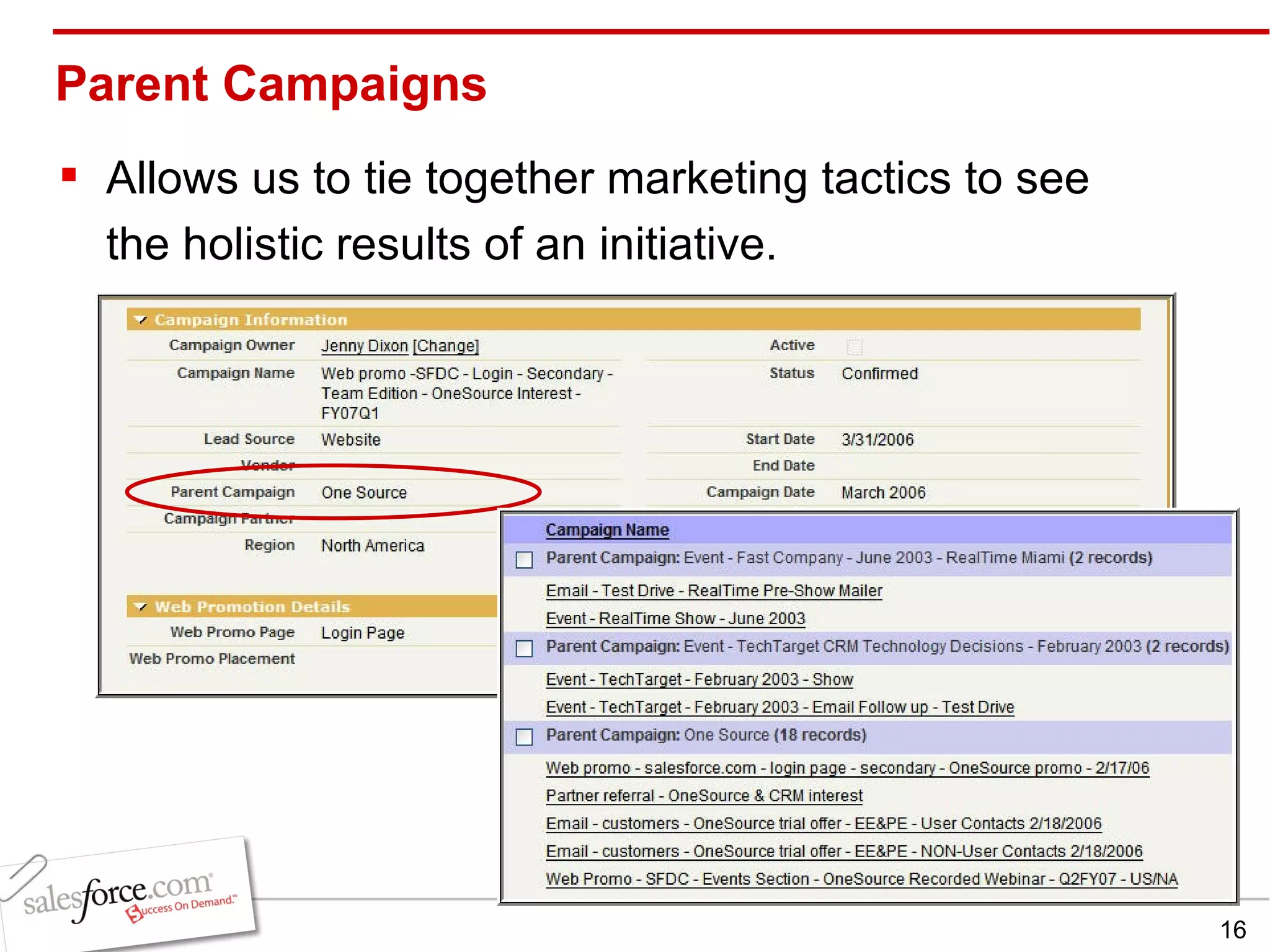Screen dimensions: 1270x952
Task: Click the March 2006 campaign date value
Action: coord(883,493)
